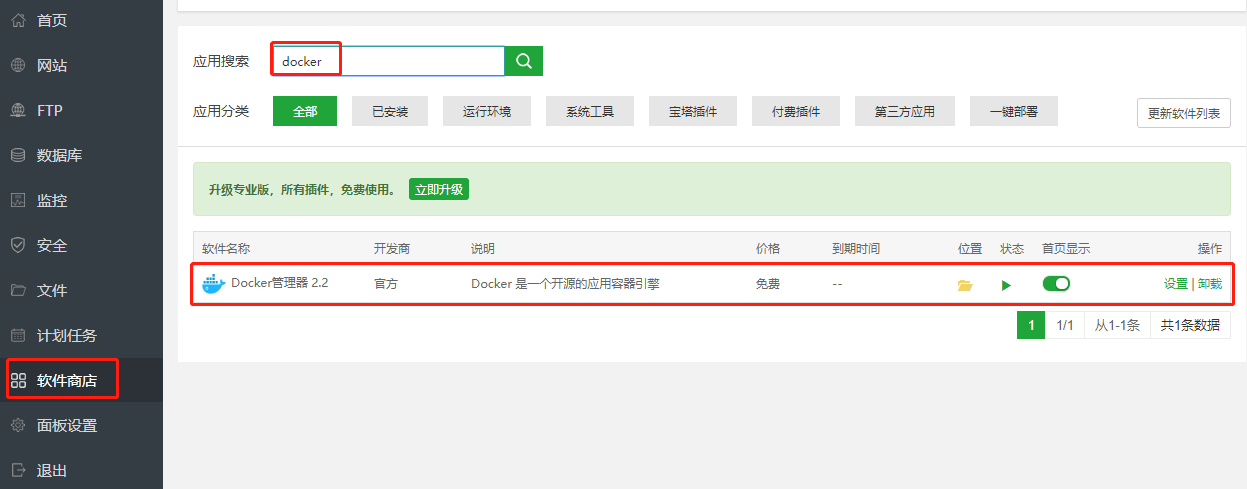Go to 网站 in the sidebar
The width and height of the screenshot is (1247, 489).
click(52, 65)
